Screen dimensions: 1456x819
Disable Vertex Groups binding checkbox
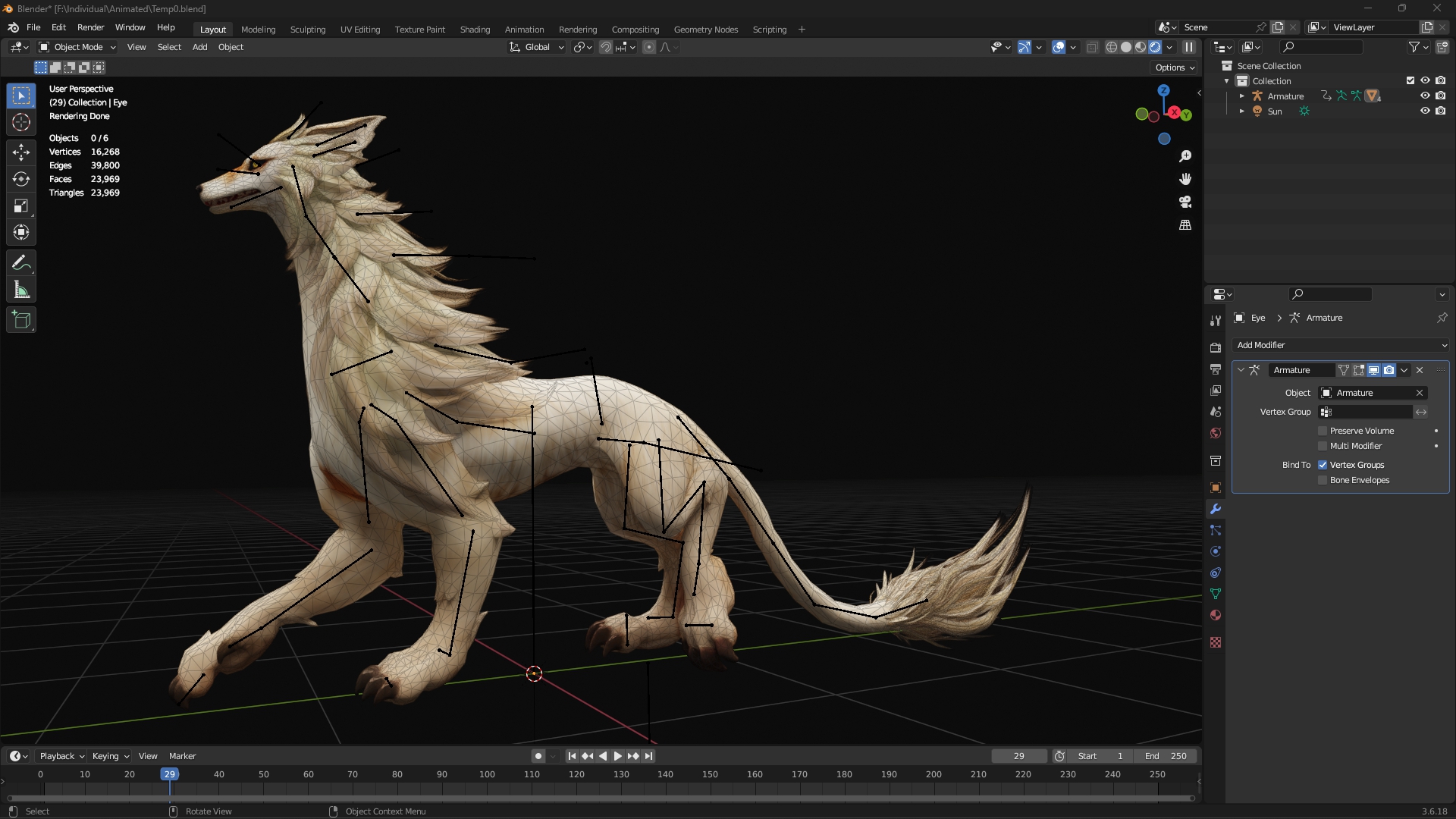[x=1323, y=465]
